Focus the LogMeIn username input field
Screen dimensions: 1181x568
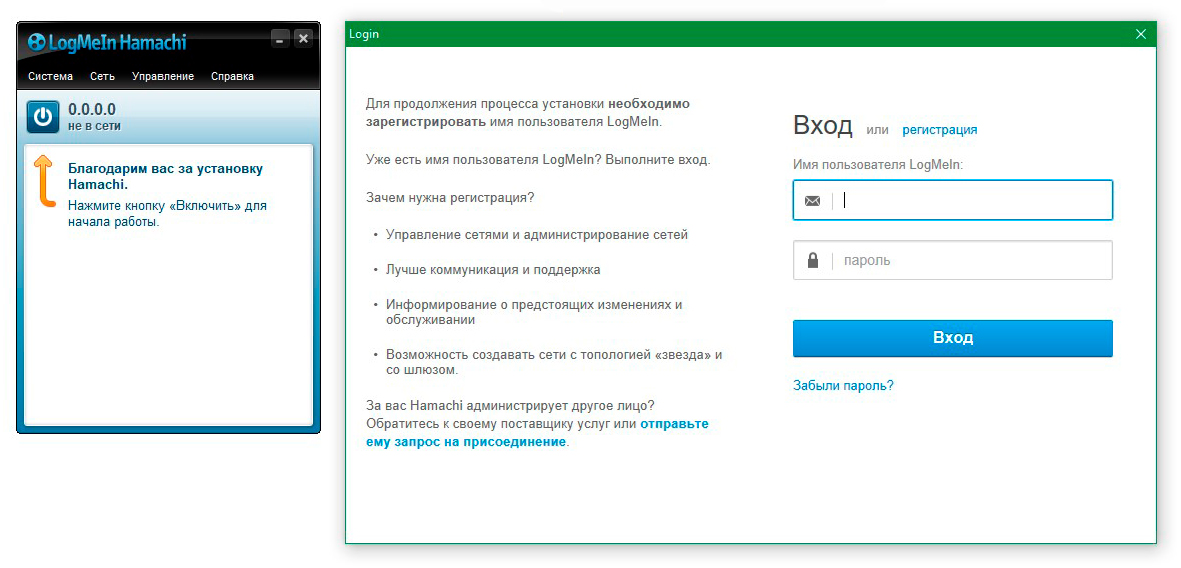[953, 200]
